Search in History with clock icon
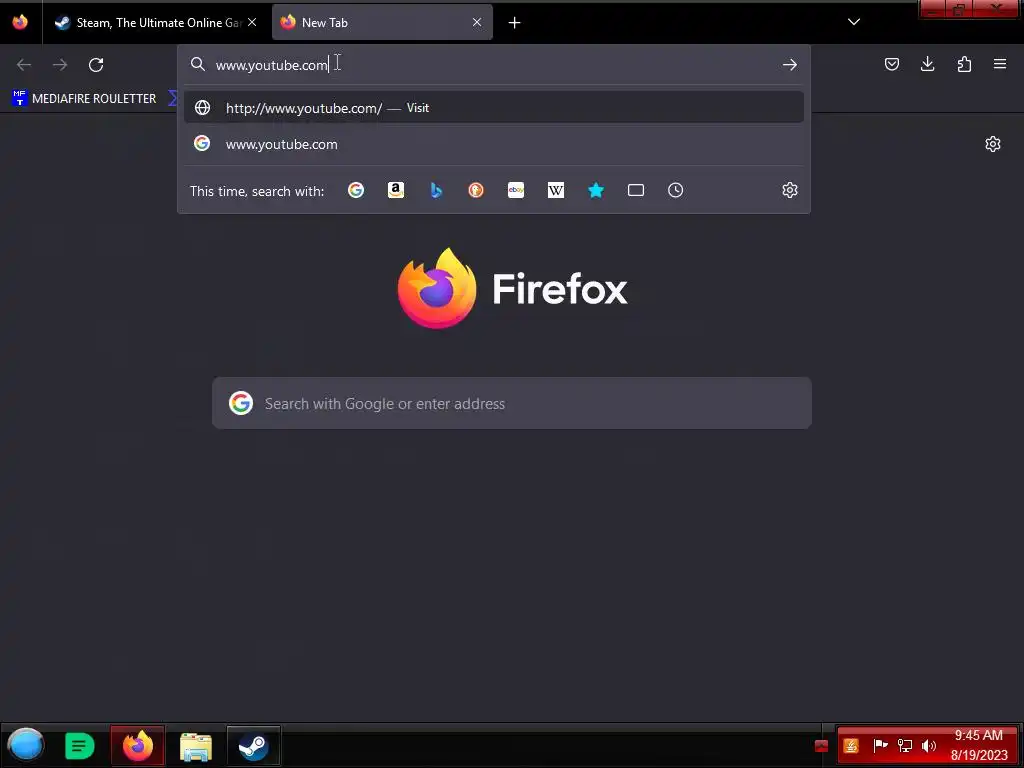The width and height of the screenshot is (1024, 768). tap(675, 190)
